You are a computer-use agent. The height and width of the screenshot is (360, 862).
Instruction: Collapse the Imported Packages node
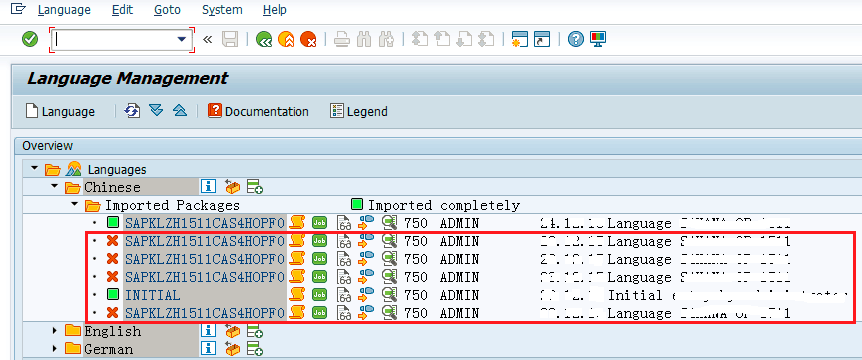click(74, 204)
